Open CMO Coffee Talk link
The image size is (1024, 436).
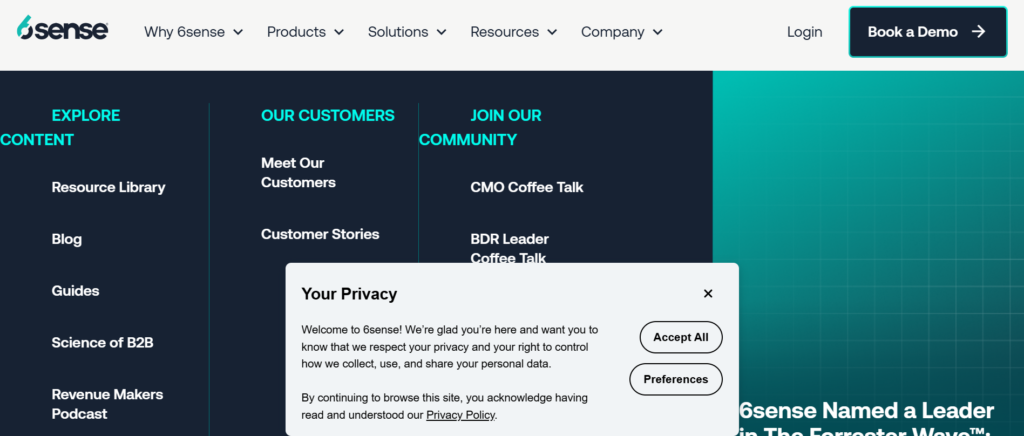[x=526, y=187]
